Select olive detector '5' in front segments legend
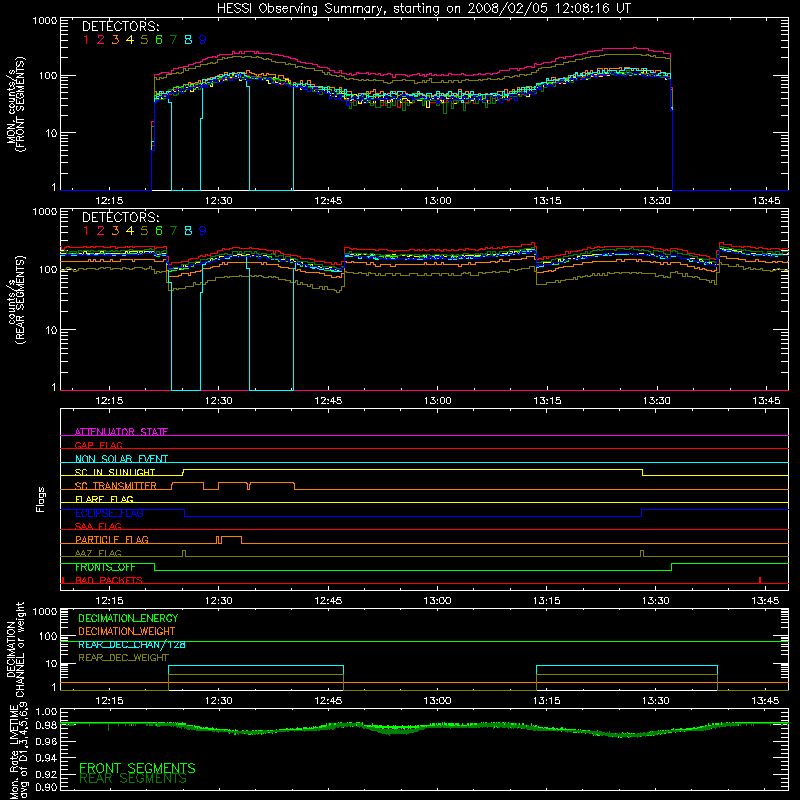Image resolution: width=800 pixels, height=800 pixels. pos(144,40)
